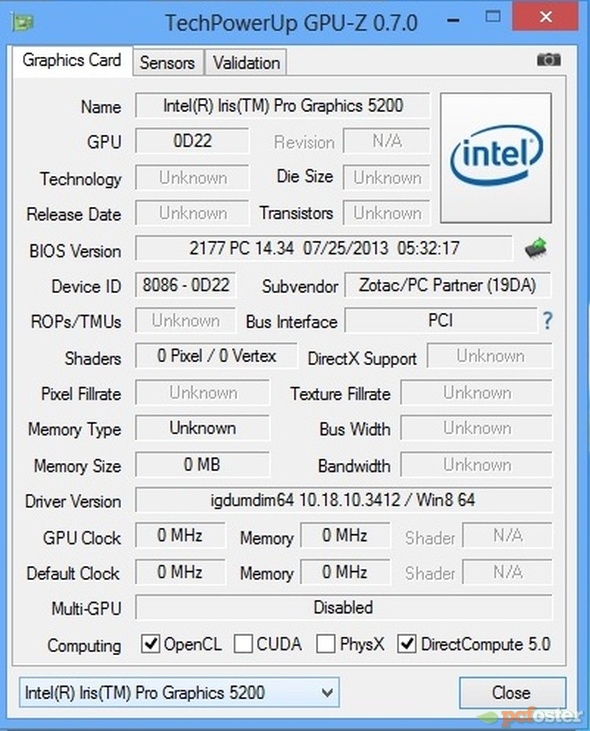
Task: Toggle the PhysX checkbox
Action: point(325,644)
